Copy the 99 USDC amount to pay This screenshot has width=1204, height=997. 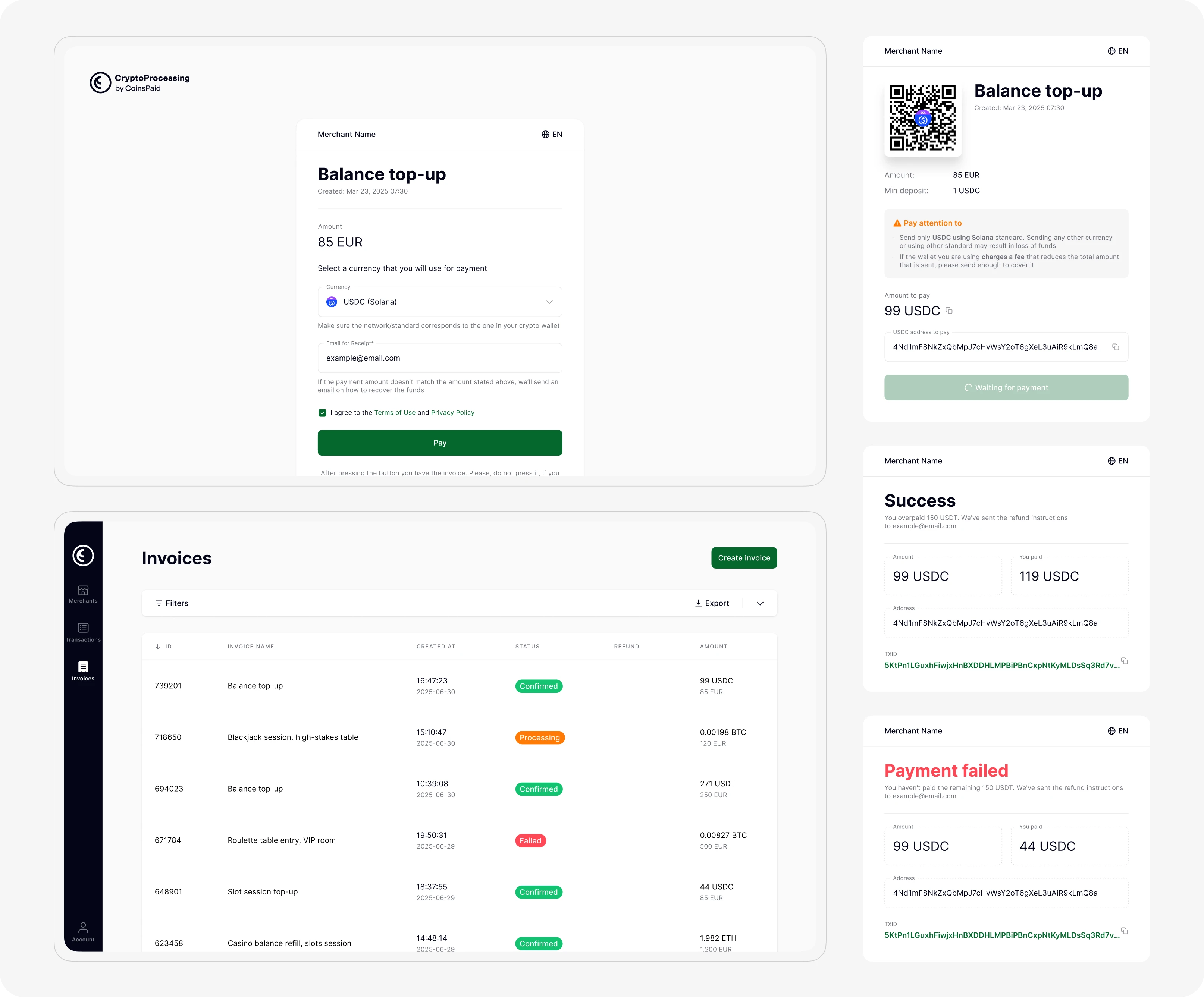[x=949, y=311]
